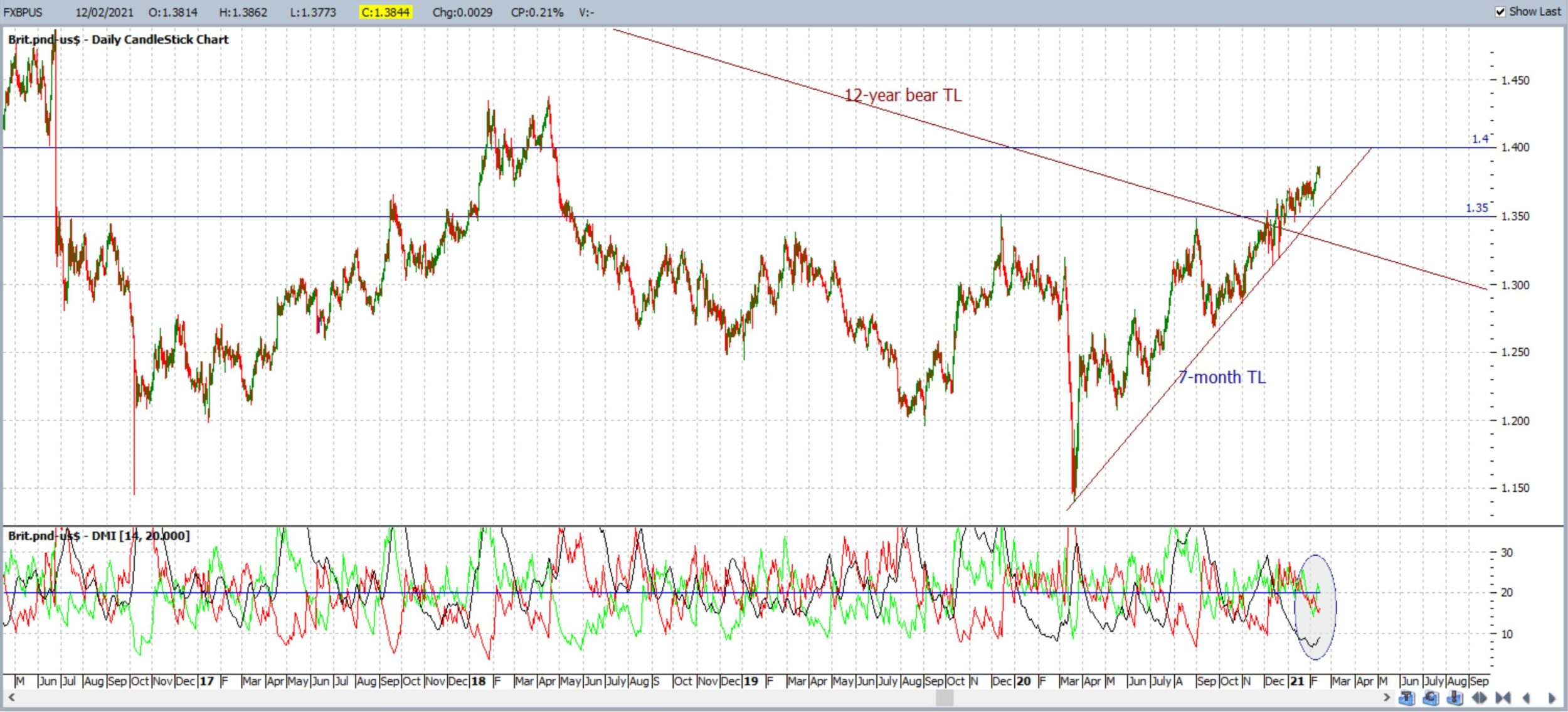Click the '21' year marker on time axis
The width and height of the screenshot is (1568, 712).
(1297, 681)
